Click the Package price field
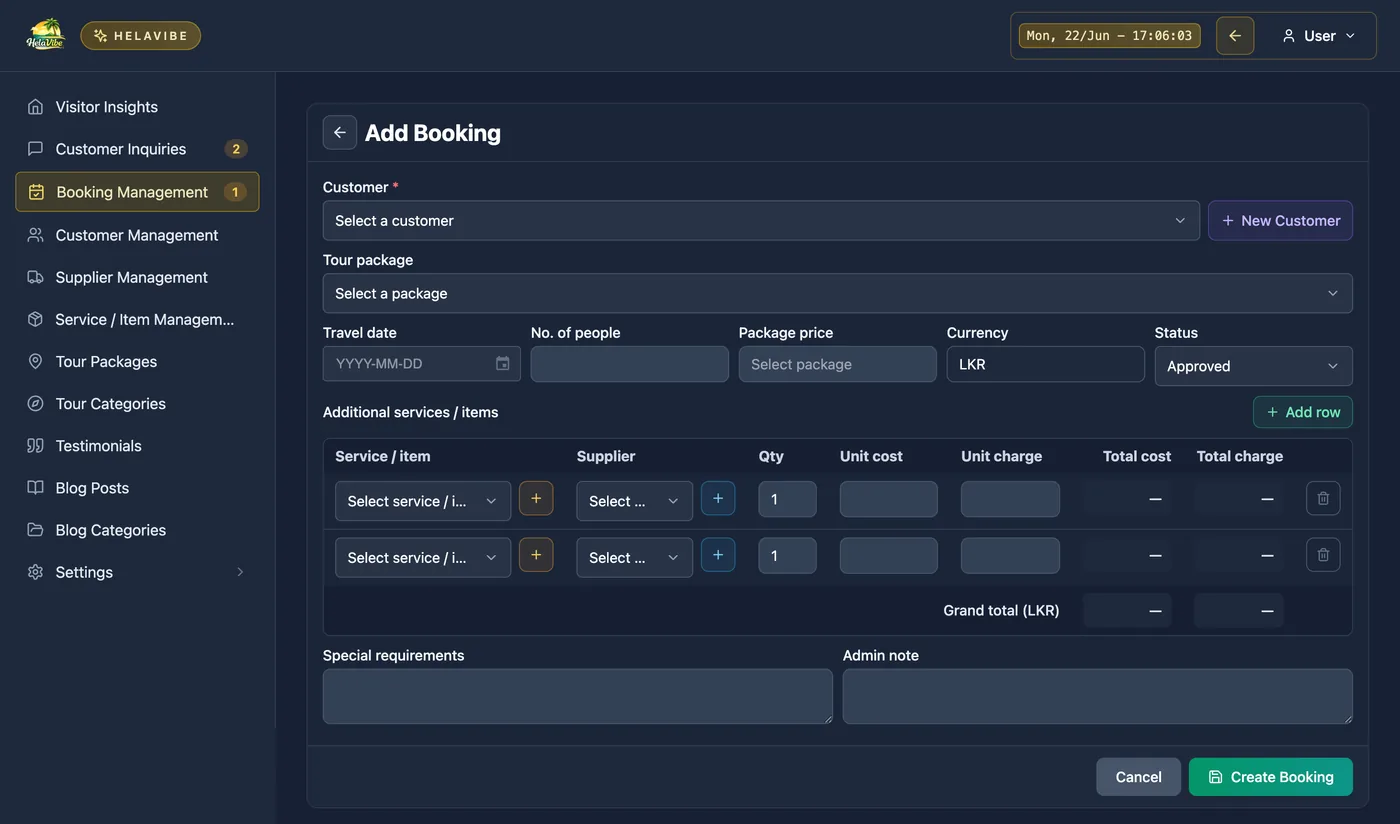Image resolution: width=1400 pixels, height=824 pixels. point(837,364)
